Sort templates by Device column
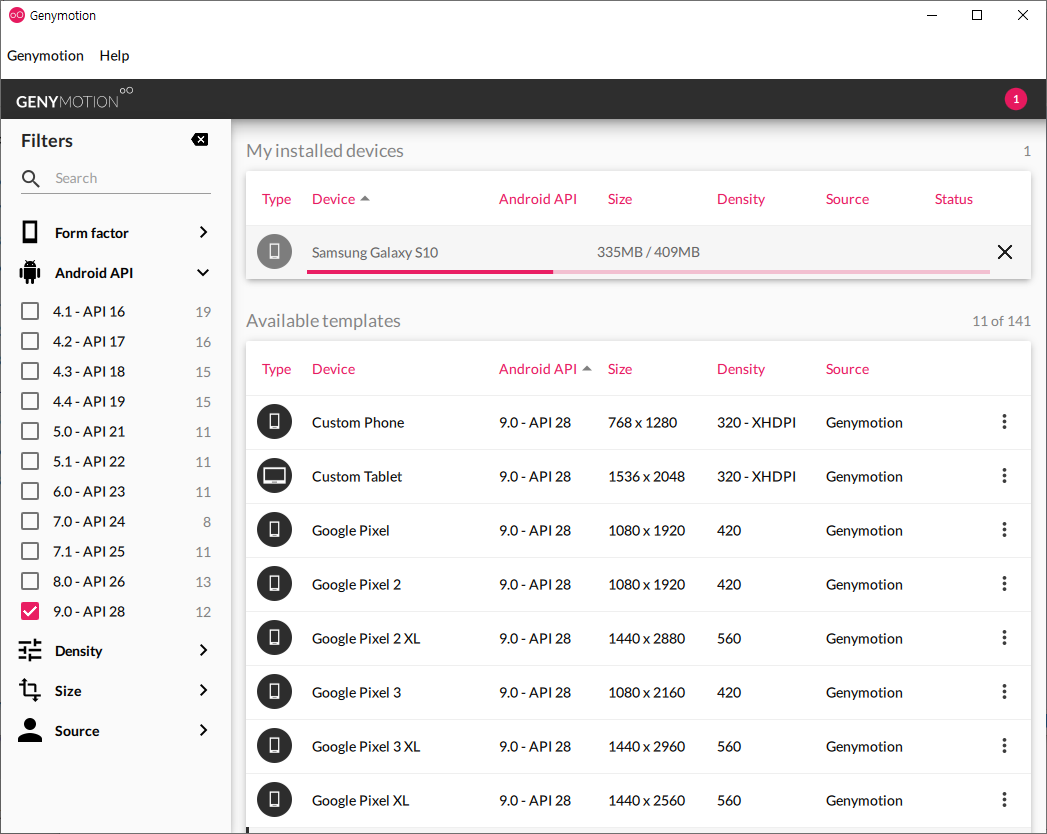The width and height of the screenshot is (1047, 834). tap(333, 369)
